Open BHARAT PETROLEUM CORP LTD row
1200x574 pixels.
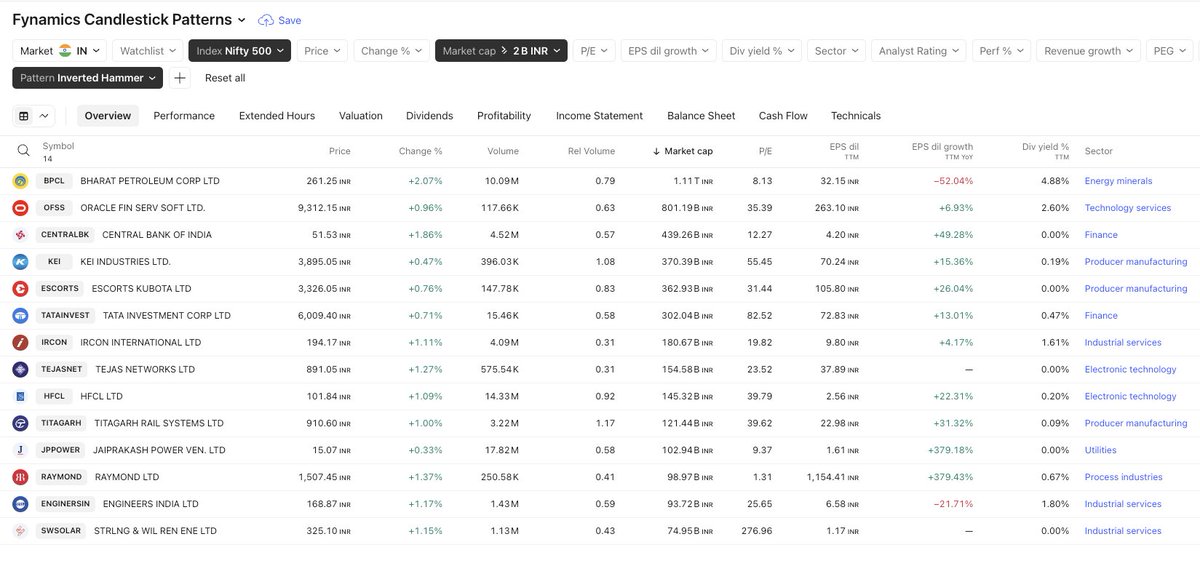tap(600, 181)
